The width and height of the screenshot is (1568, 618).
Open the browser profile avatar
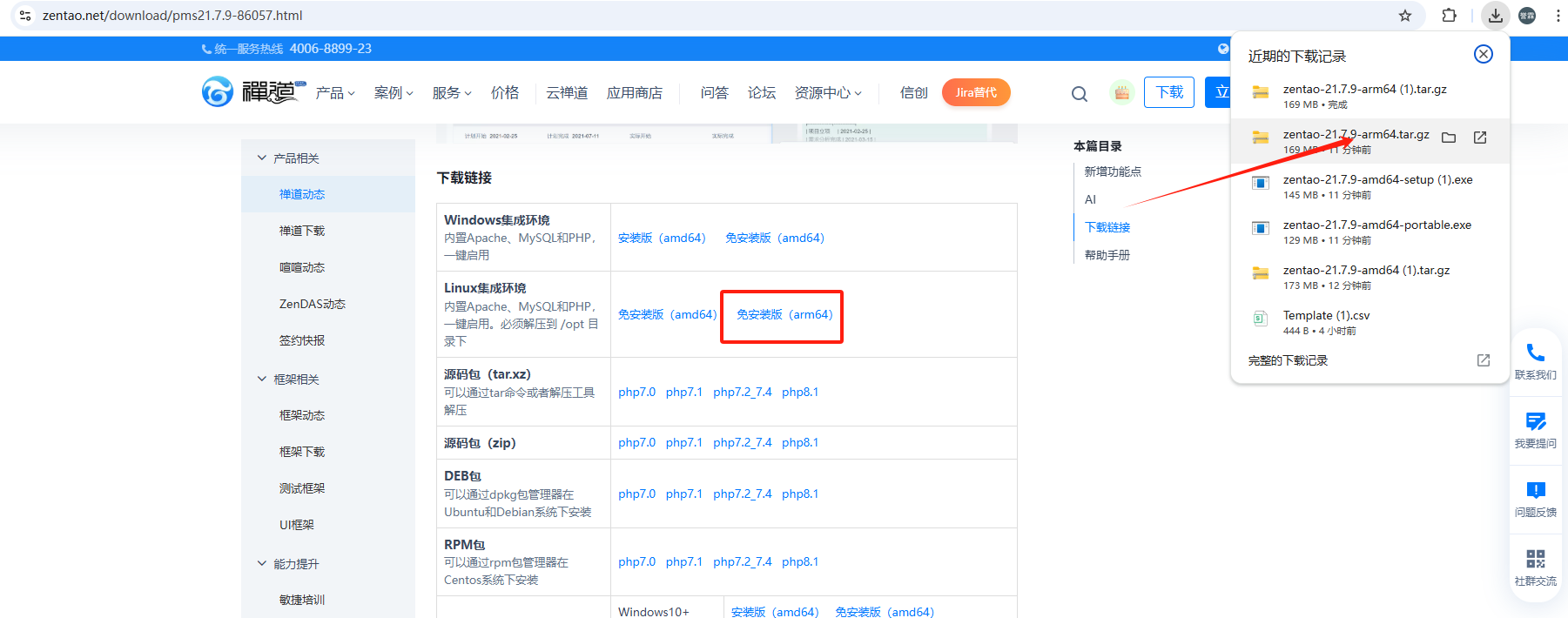pos(1527,16)
